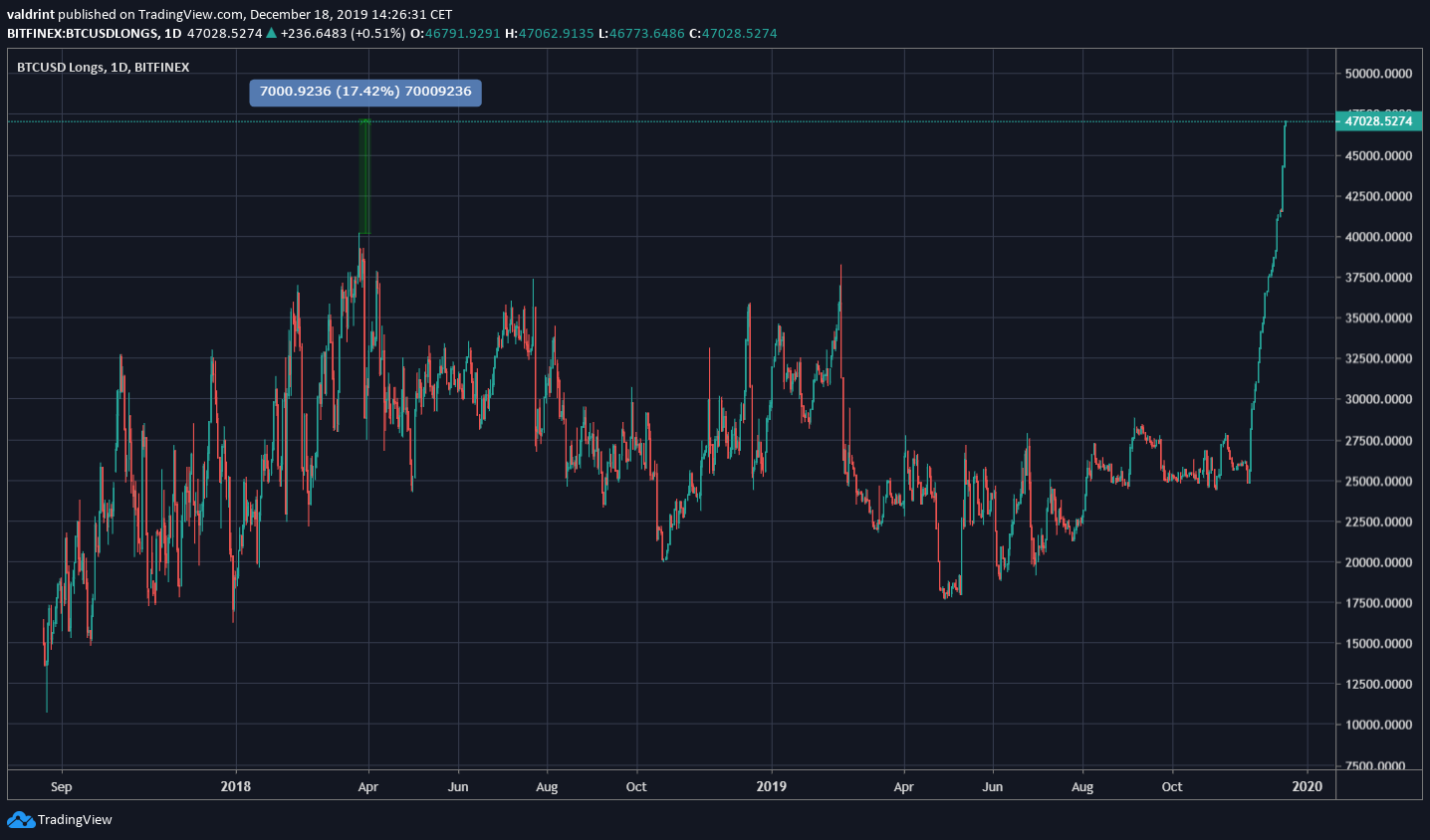Screen dimensions: 1430x840
Task: Expand the 1D interval selector
Action: point(174,33)
